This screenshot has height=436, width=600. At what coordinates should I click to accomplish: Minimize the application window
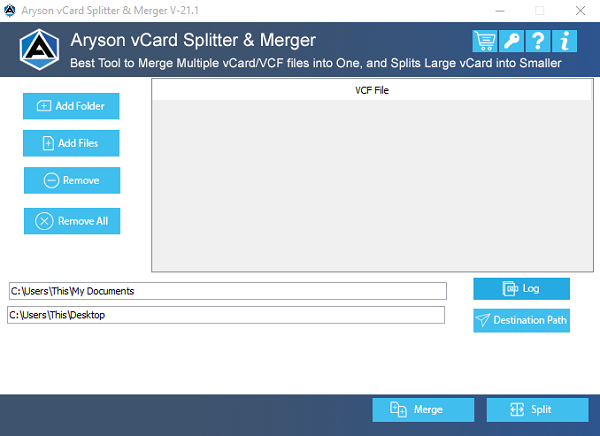(500, 11)
